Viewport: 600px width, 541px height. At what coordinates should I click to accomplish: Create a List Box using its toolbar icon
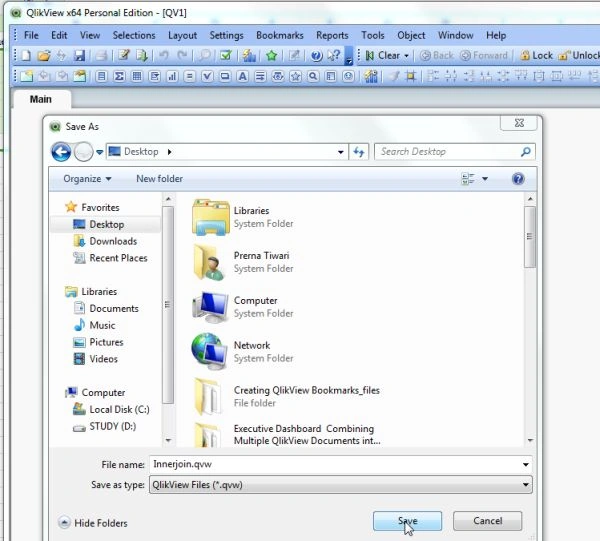coord(101,76)
